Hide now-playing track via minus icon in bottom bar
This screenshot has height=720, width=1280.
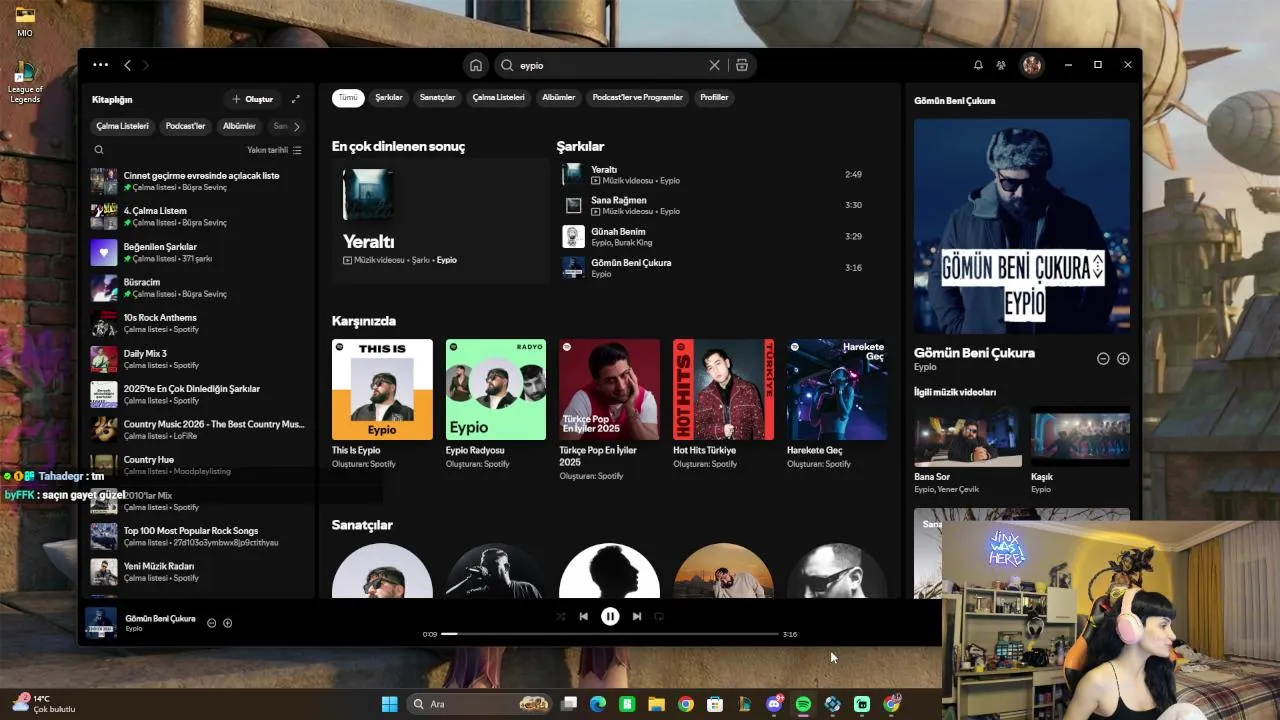tap(211, 623)
